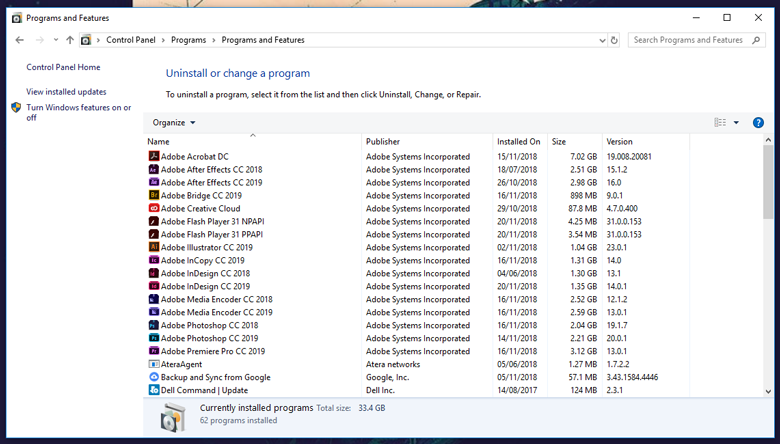Screen dimensions: 780x444
Task: Go back with the left arrow button
Action: tap(19, 40)
